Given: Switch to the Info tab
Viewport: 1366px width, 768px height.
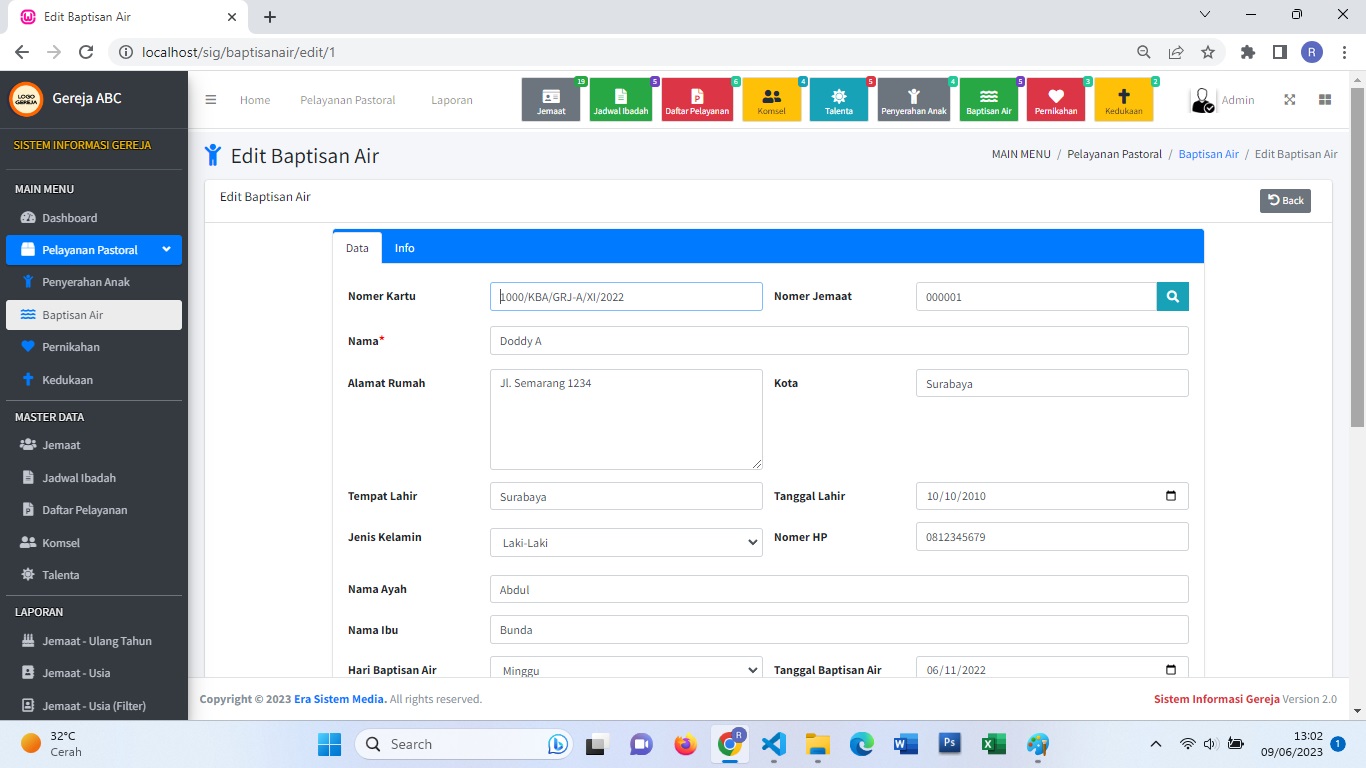Looking at the screenshot, I should 404,248.
